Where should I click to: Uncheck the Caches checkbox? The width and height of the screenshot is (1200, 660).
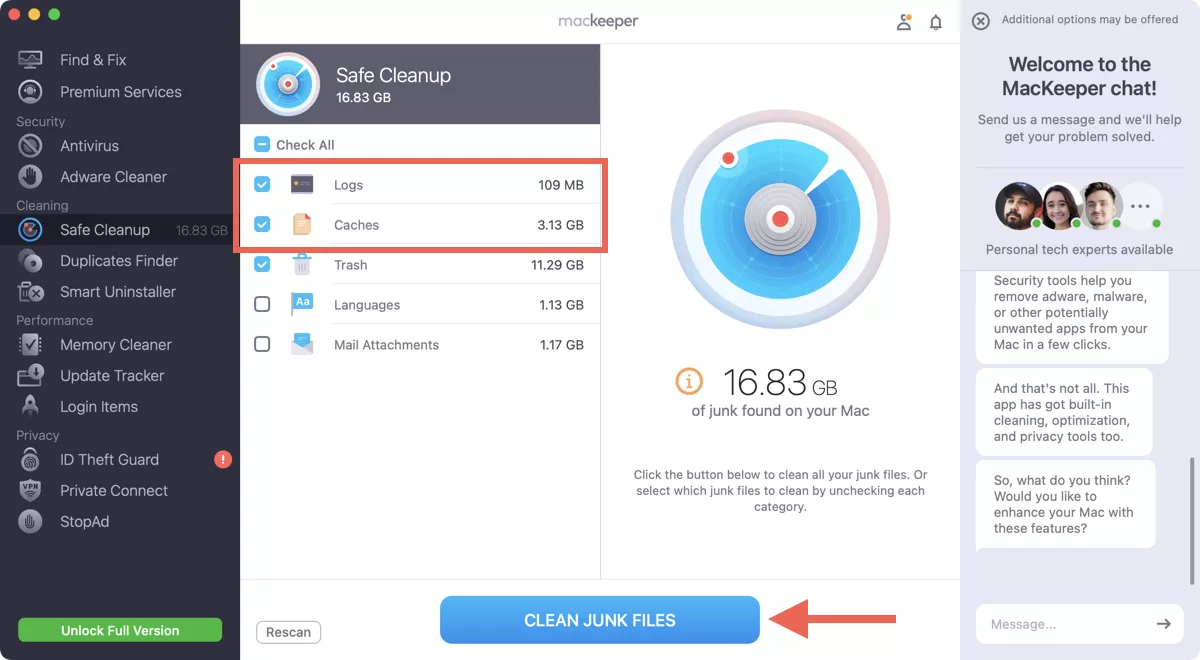tap(262, 224)
